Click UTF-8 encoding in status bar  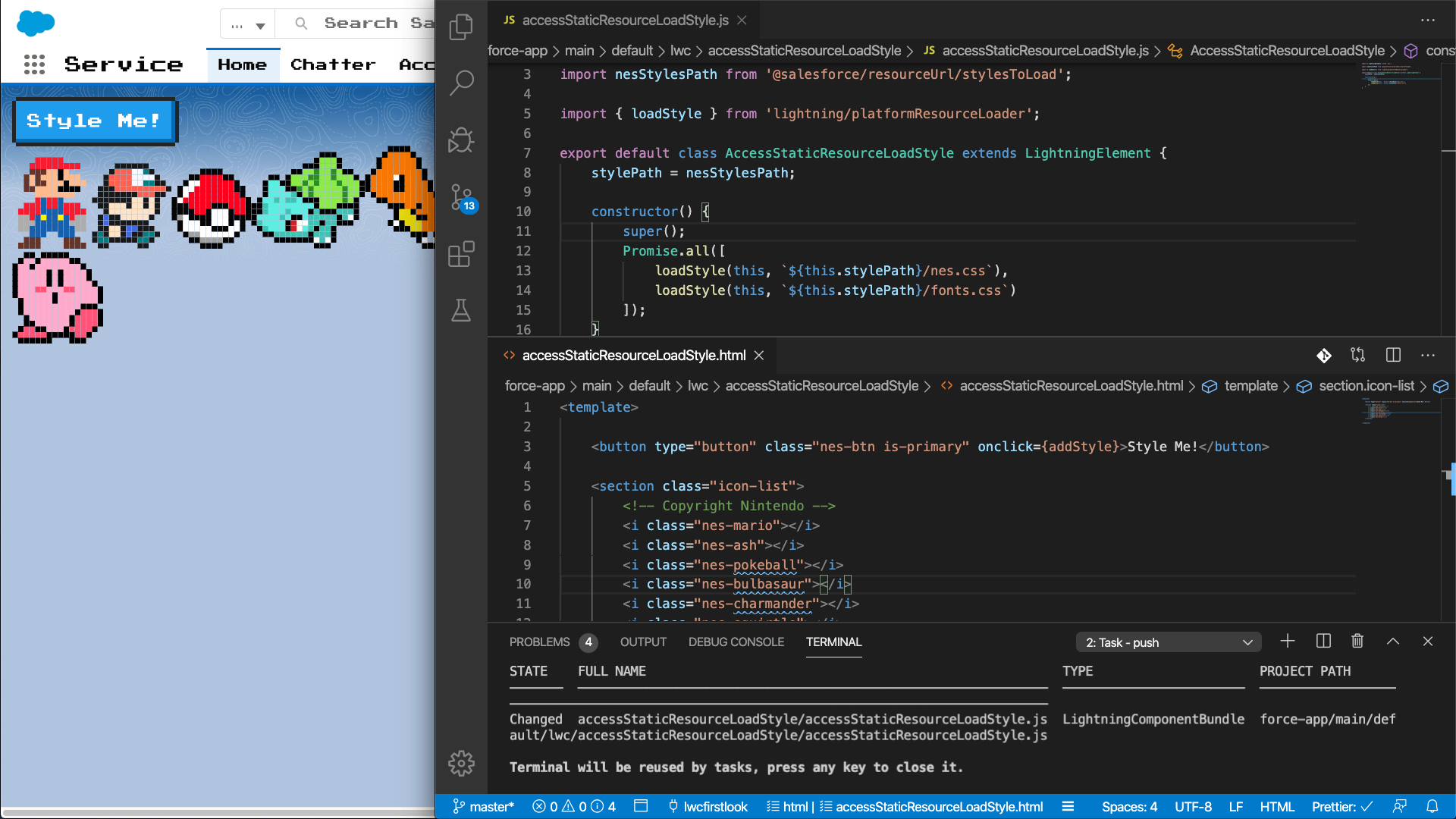click(1193, 807)
